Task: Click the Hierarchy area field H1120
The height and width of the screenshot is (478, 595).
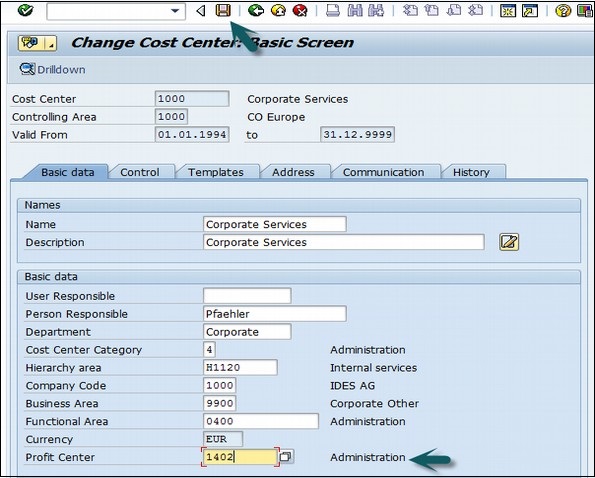Action: pyautogui.click(x=240, y=367)
